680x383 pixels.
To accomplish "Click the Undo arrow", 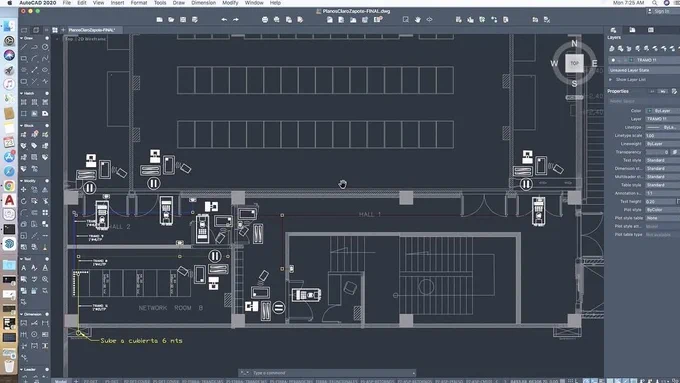I will [224, 20].
